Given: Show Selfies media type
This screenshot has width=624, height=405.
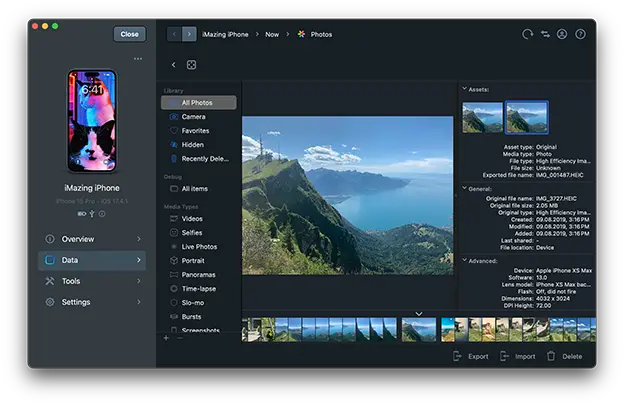Looking at the screenshot, I should (x=199, y=233).
